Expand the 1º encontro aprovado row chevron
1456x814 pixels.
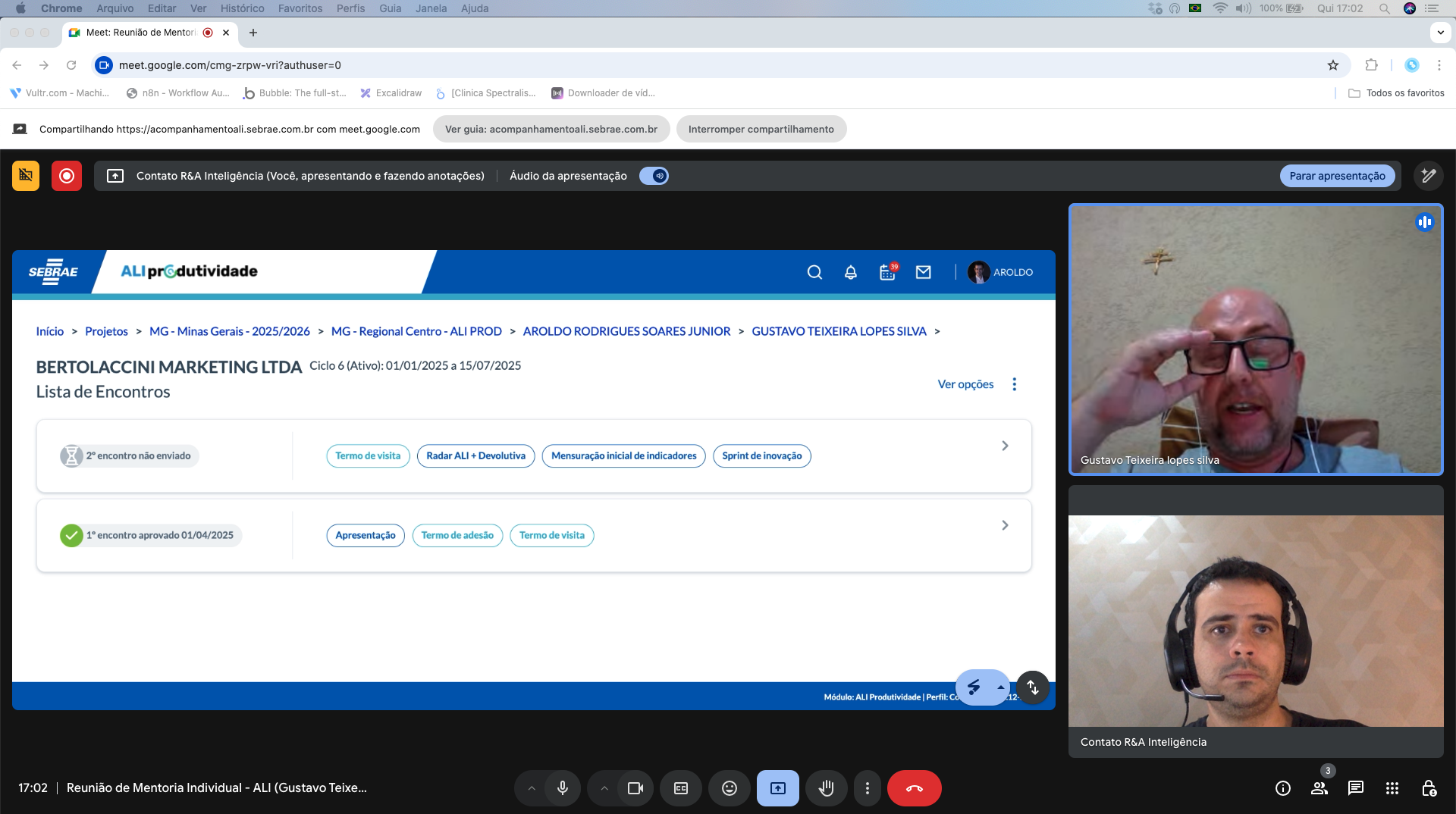click(1005, 525)
